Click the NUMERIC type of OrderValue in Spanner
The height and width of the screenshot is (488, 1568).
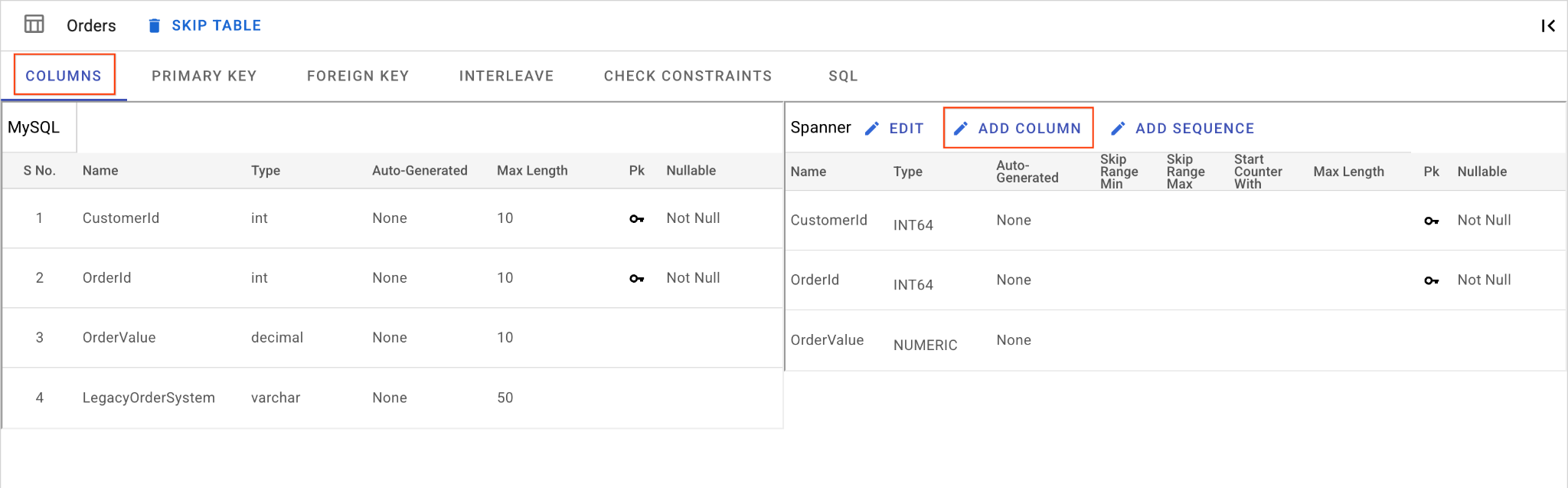(925, 346)
